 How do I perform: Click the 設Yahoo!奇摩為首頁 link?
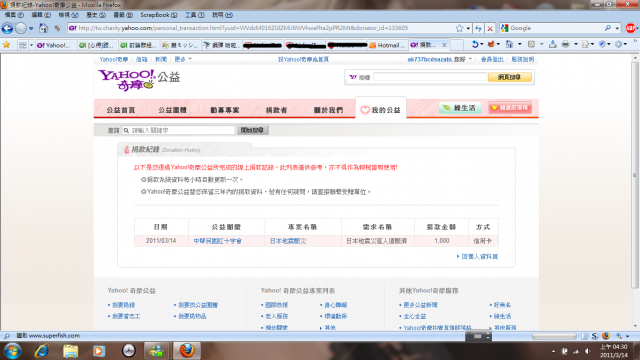click(303, 59)
